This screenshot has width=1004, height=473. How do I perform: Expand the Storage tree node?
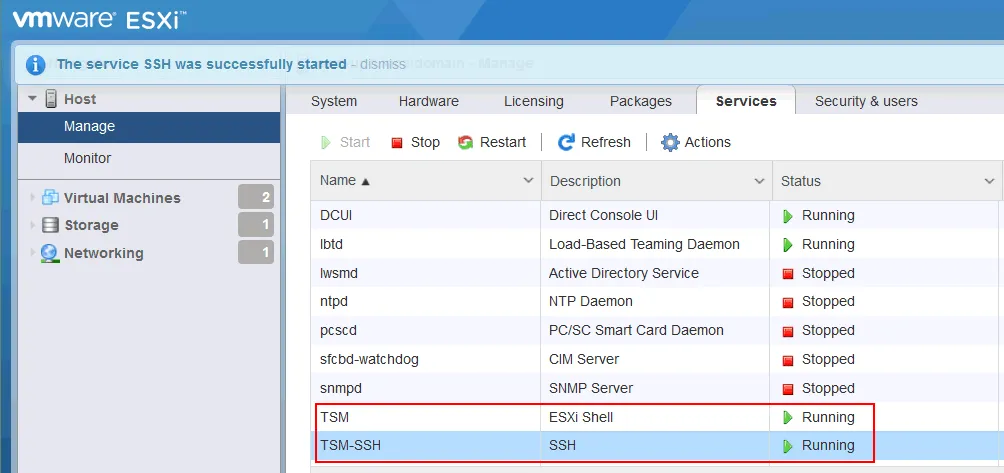[32, 225]
